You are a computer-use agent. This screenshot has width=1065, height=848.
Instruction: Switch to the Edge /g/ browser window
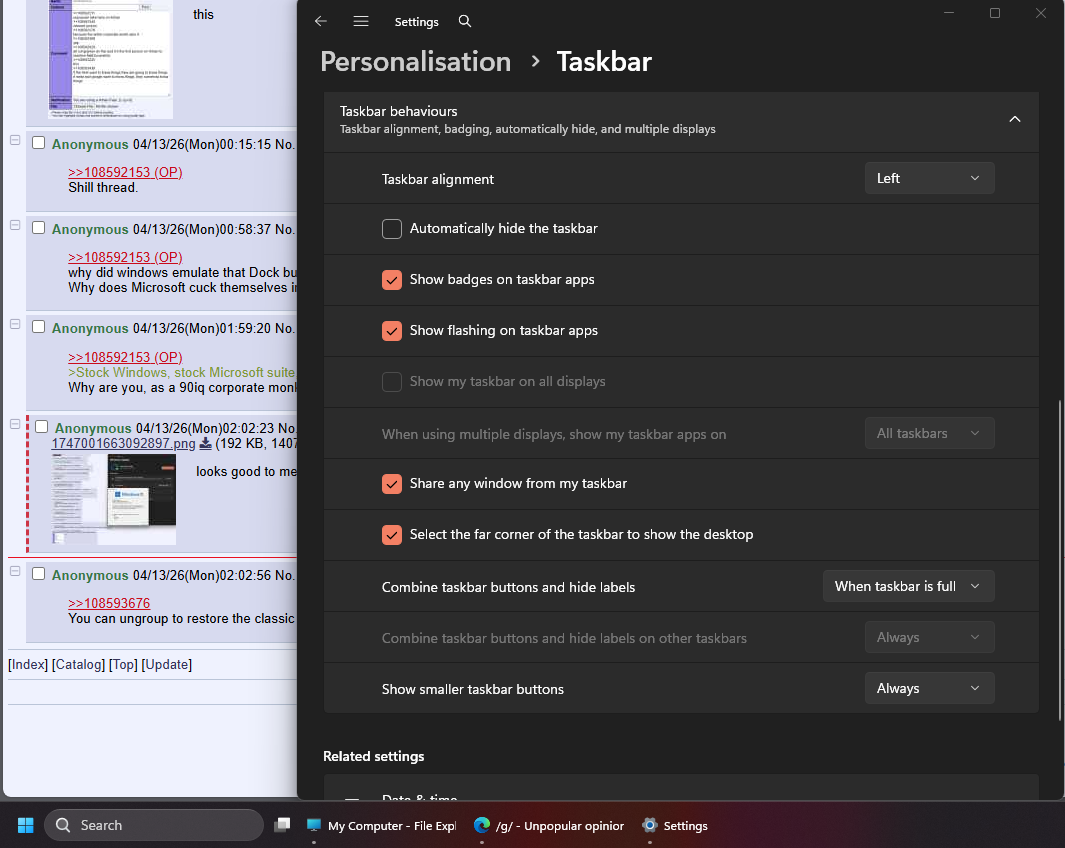(x=549, y=826)
